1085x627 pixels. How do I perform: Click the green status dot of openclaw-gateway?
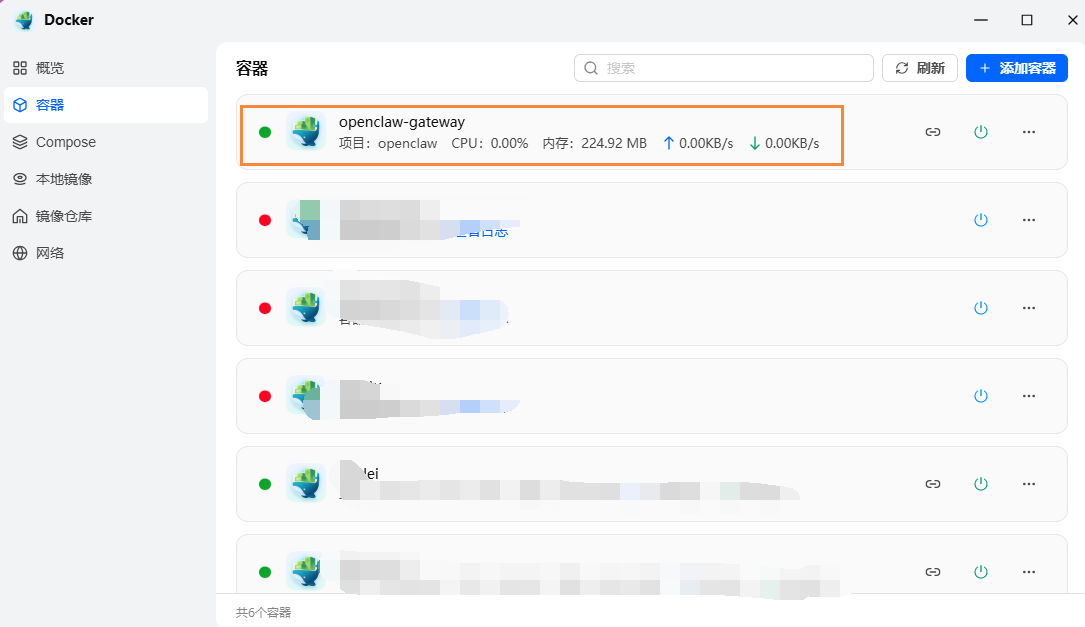tap(265, 132)
